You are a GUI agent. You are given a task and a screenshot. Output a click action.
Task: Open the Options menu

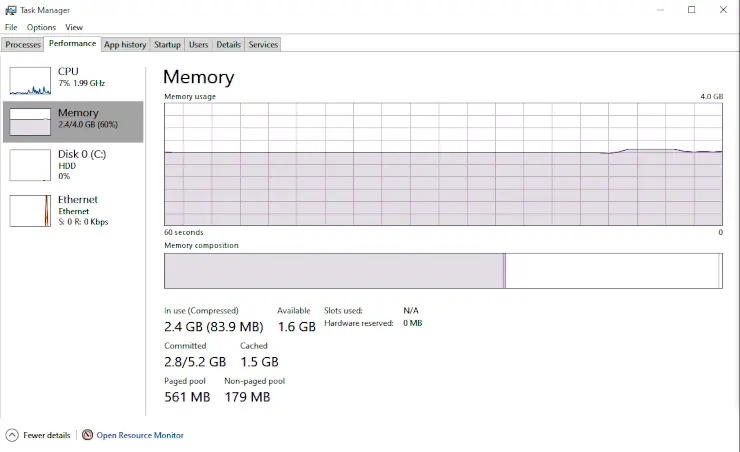41,27
